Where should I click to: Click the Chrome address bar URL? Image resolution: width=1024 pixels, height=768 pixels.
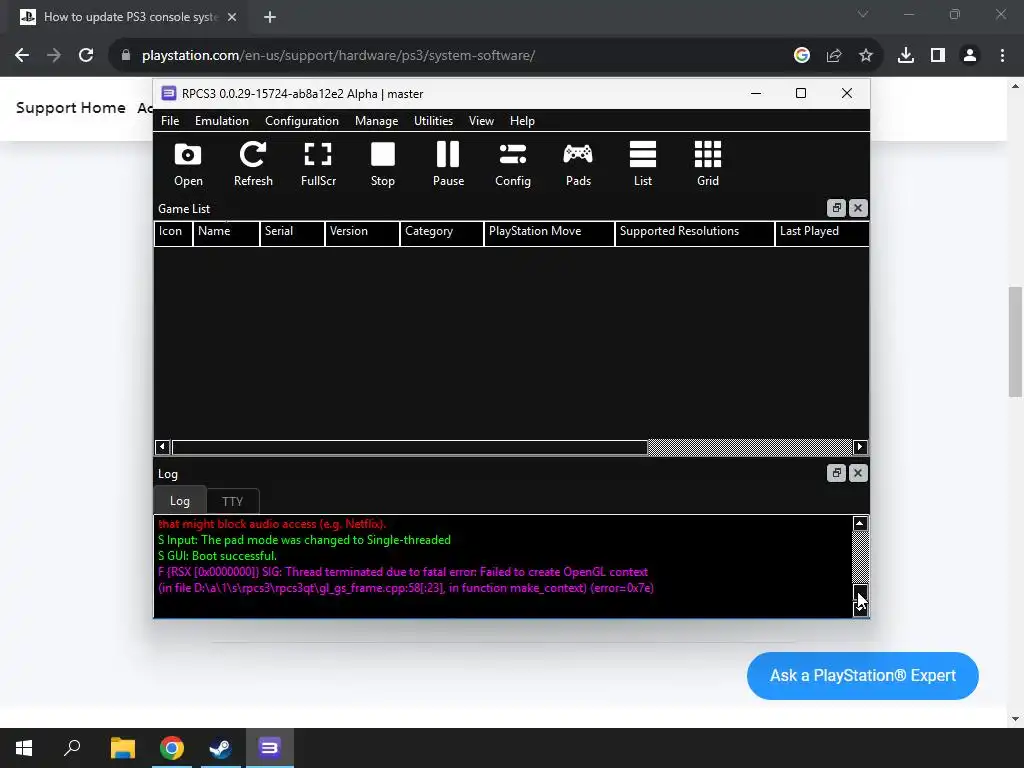338,56
